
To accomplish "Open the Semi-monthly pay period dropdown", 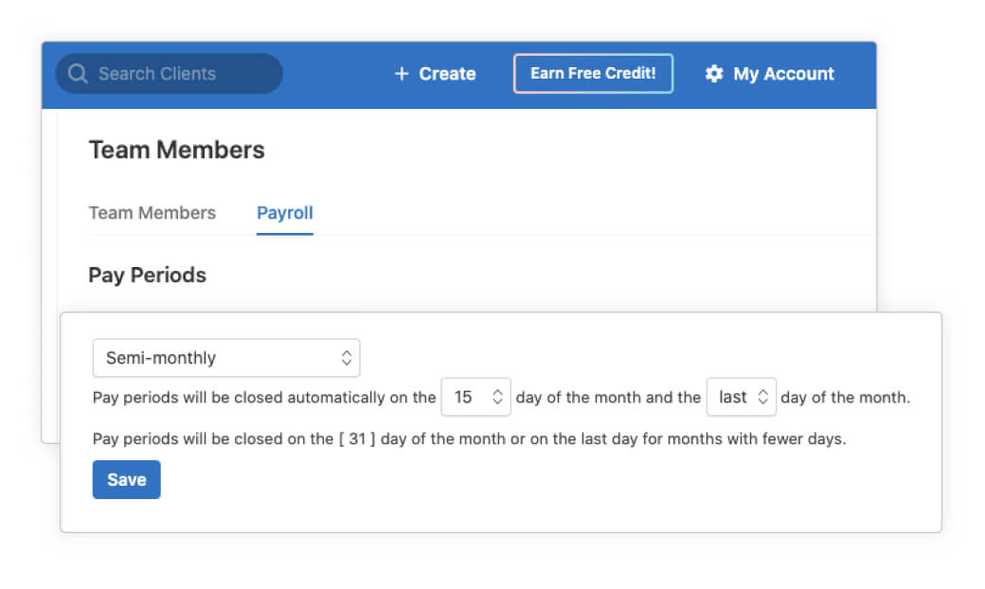I will coord(226,358).
